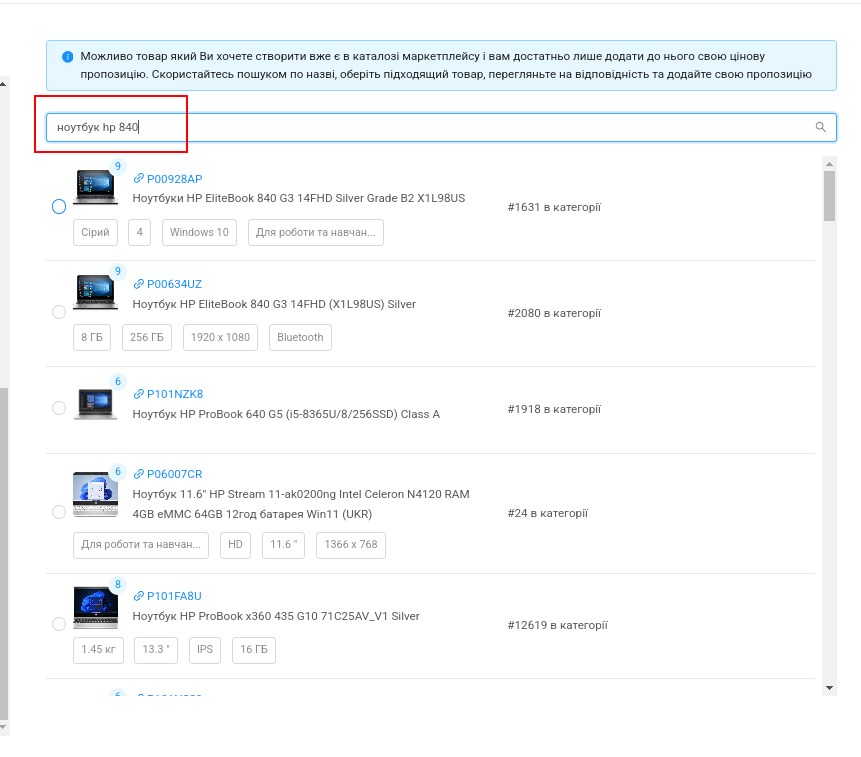Click the Windows 10 attribute tag
This screenshot has width=861, height=757.
(x=199, y=233)
